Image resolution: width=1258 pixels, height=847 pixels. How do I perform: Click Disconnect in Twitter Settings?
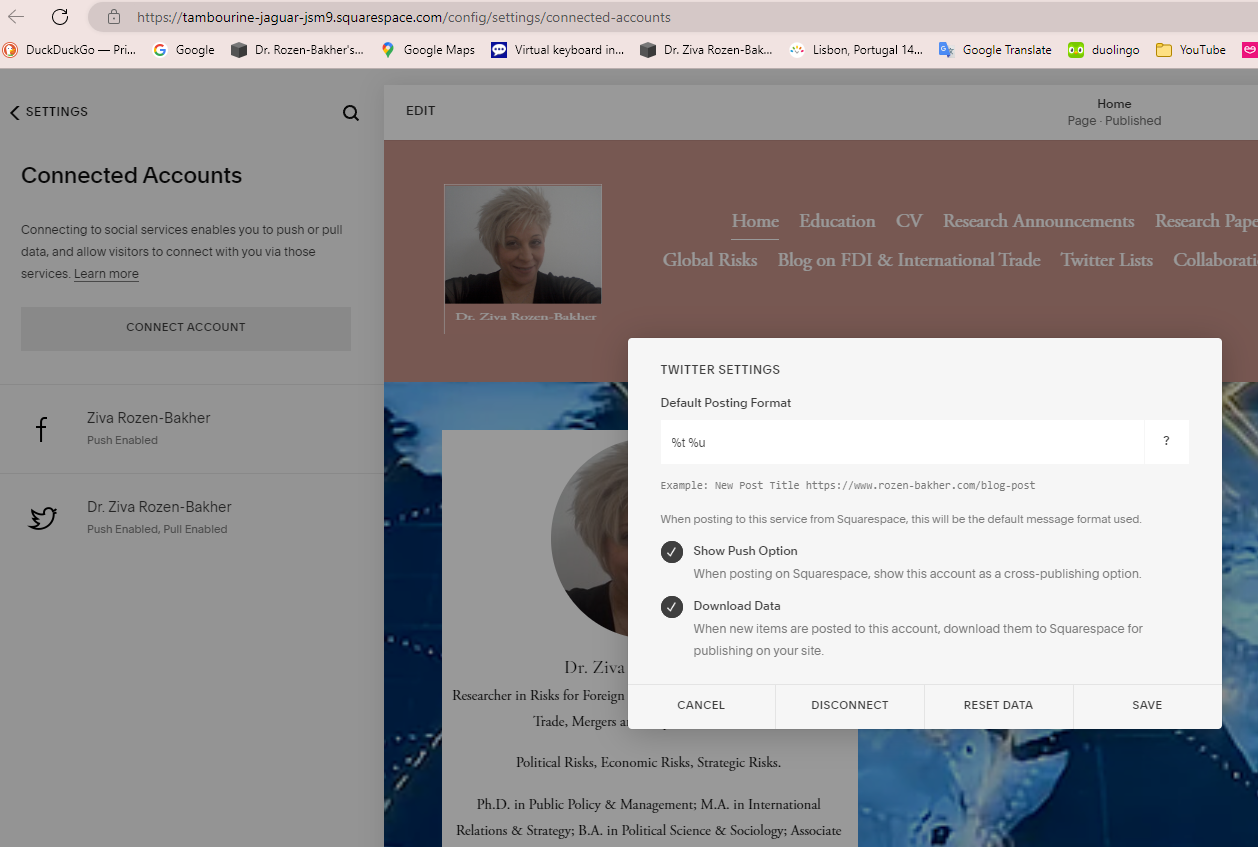(x=850, y=706)
